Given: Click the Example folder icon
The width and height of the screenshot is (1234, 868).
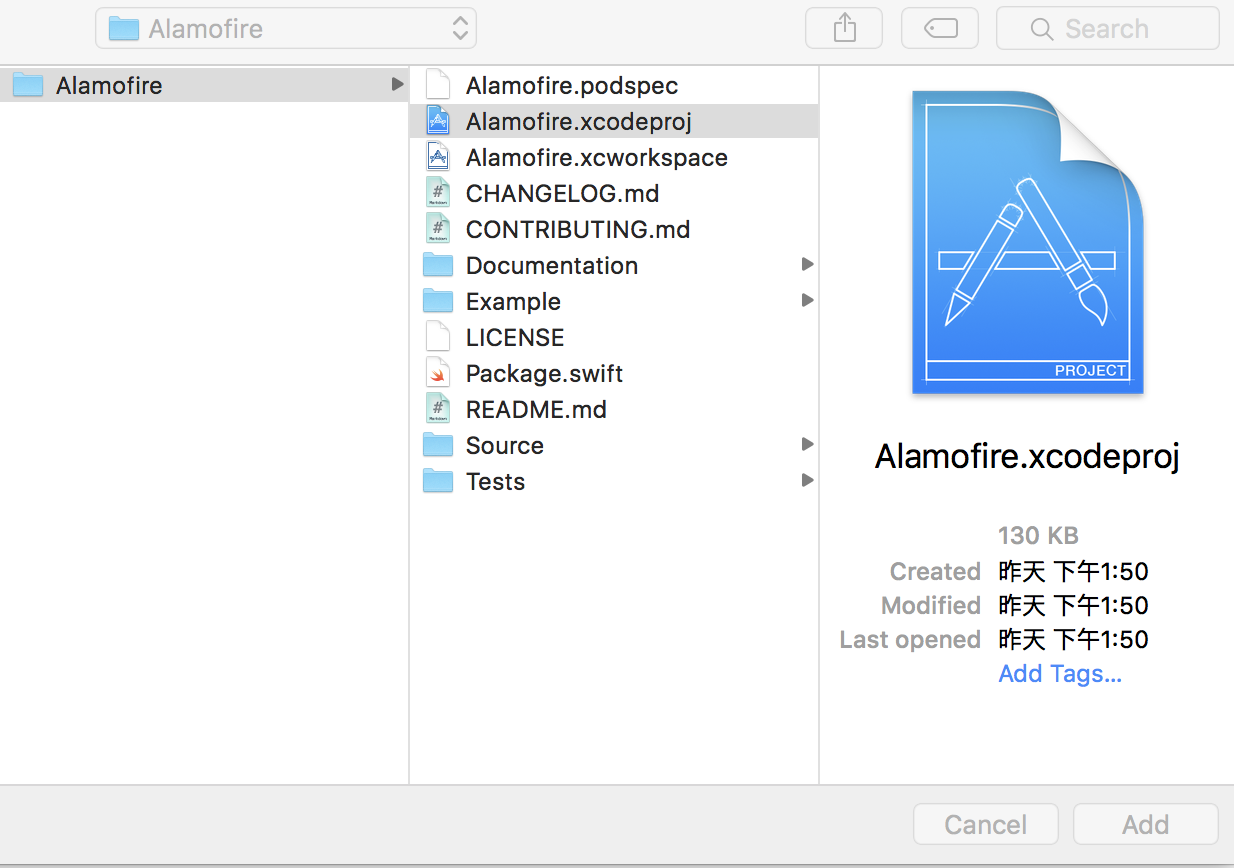Looking at the screenshot, I should 438,301.
